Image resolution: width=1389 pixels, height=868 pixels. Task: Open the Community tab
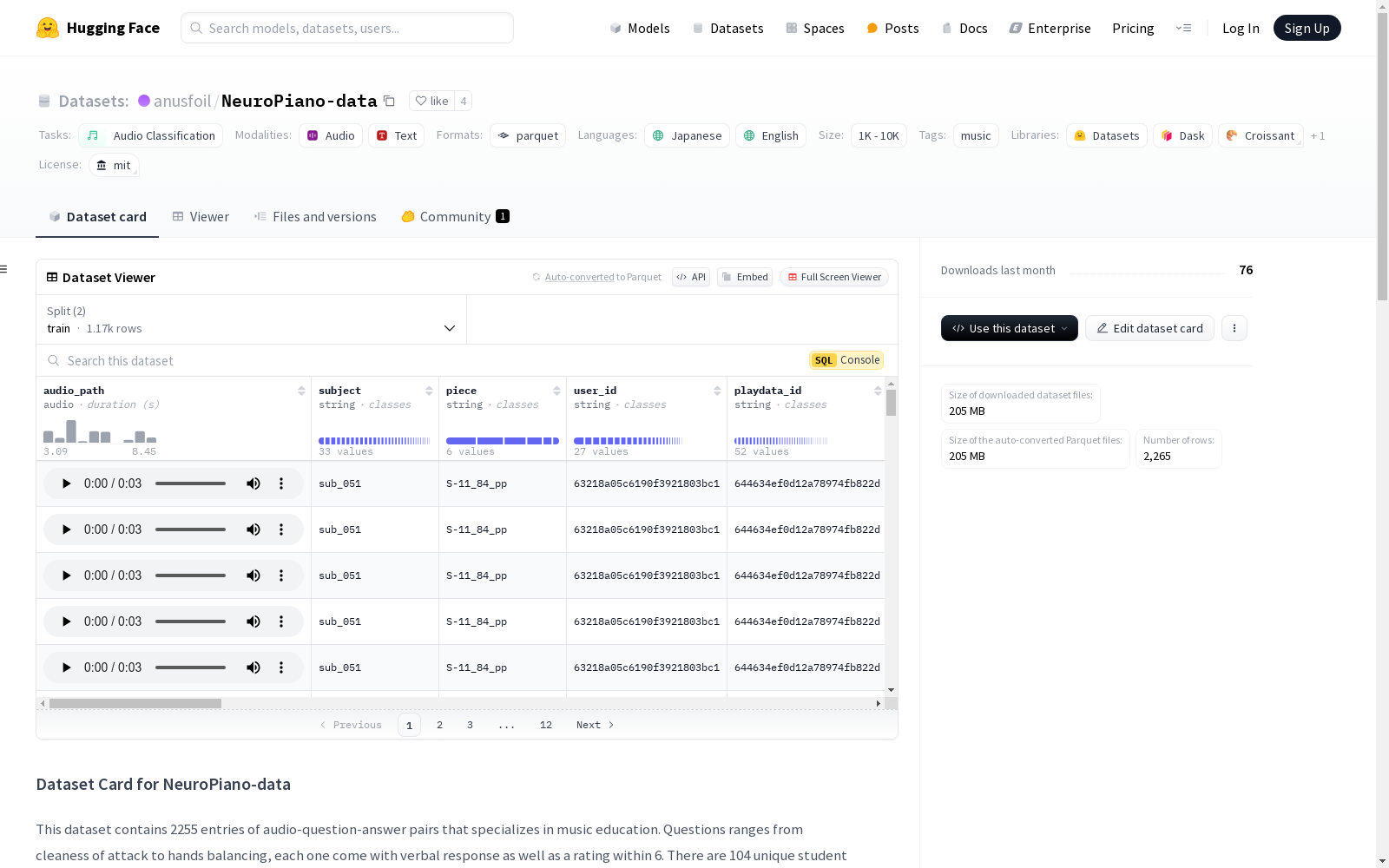coord(455,217)
